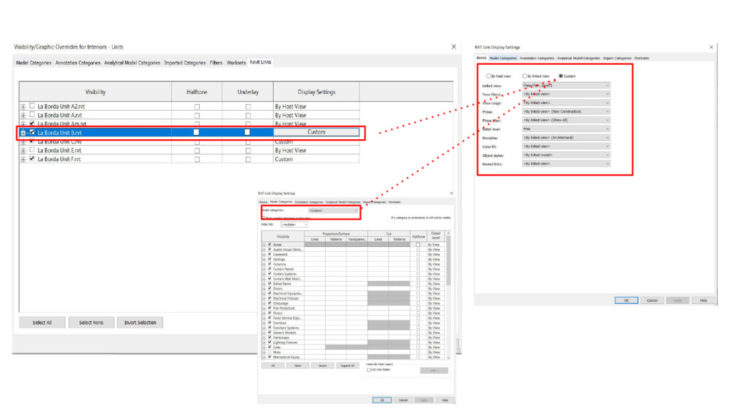Select the By host view radio option

pyautogui.click(x=486, y=75)
